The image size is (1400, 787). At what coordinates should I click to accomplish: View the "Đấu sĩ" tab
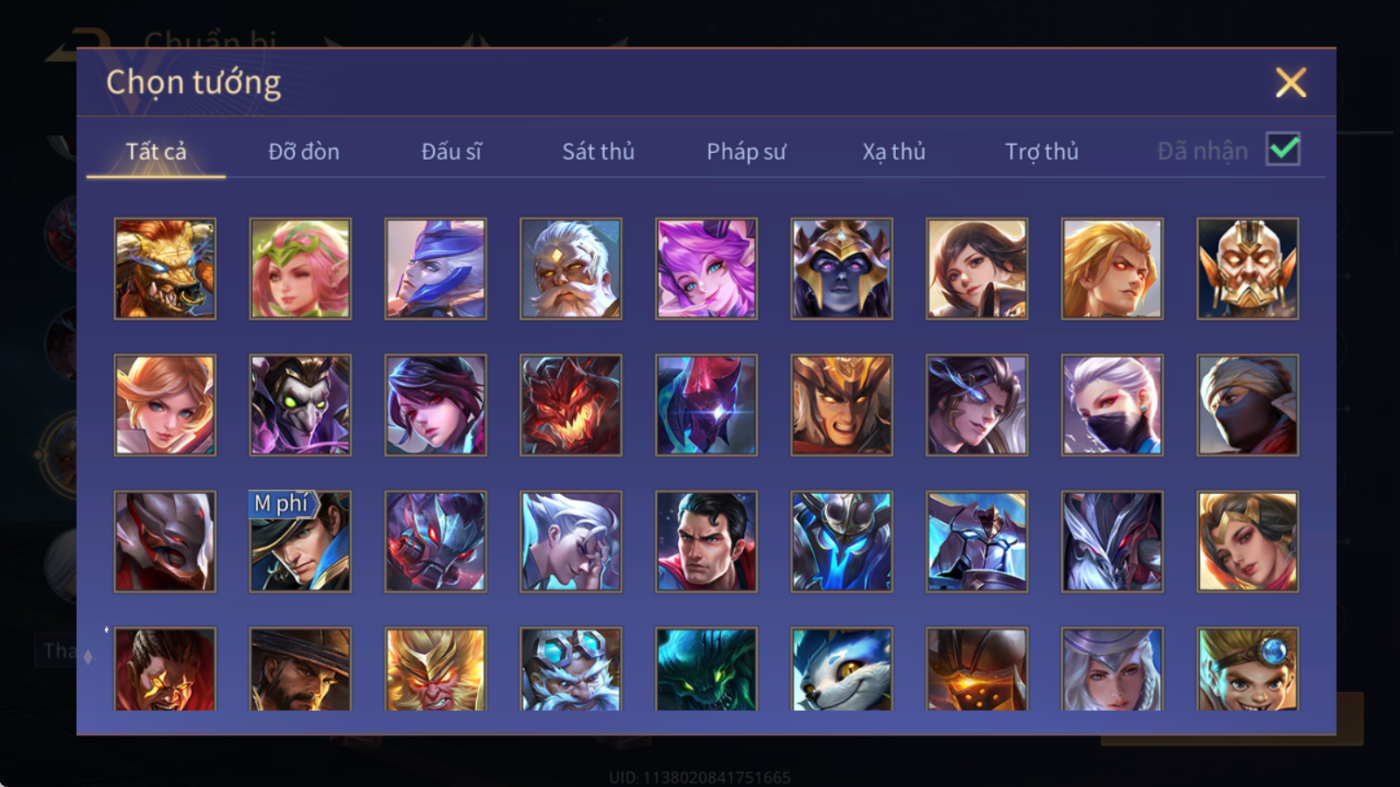coord(451,152)
